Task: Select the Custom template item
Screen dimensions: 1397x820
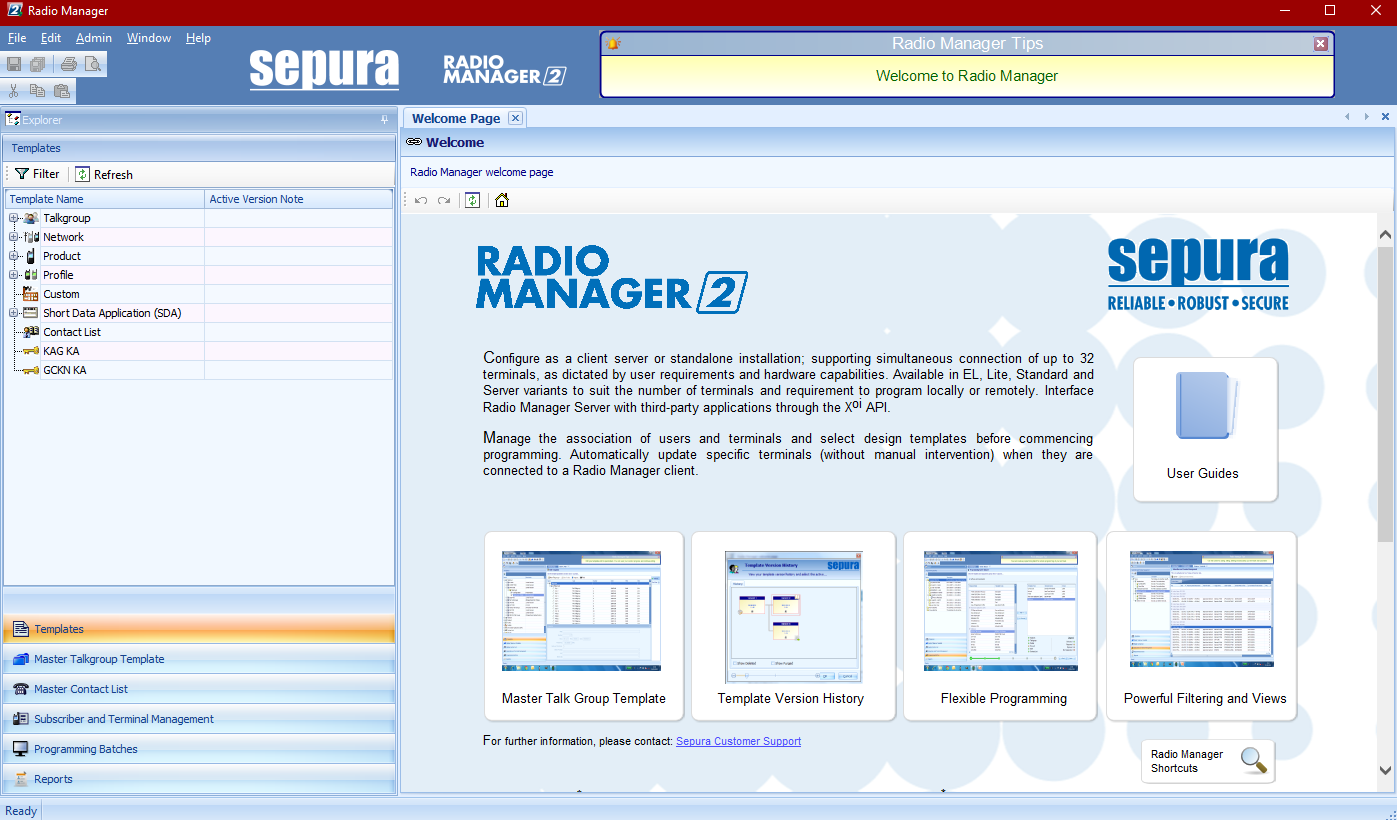Action: (61, 294)
